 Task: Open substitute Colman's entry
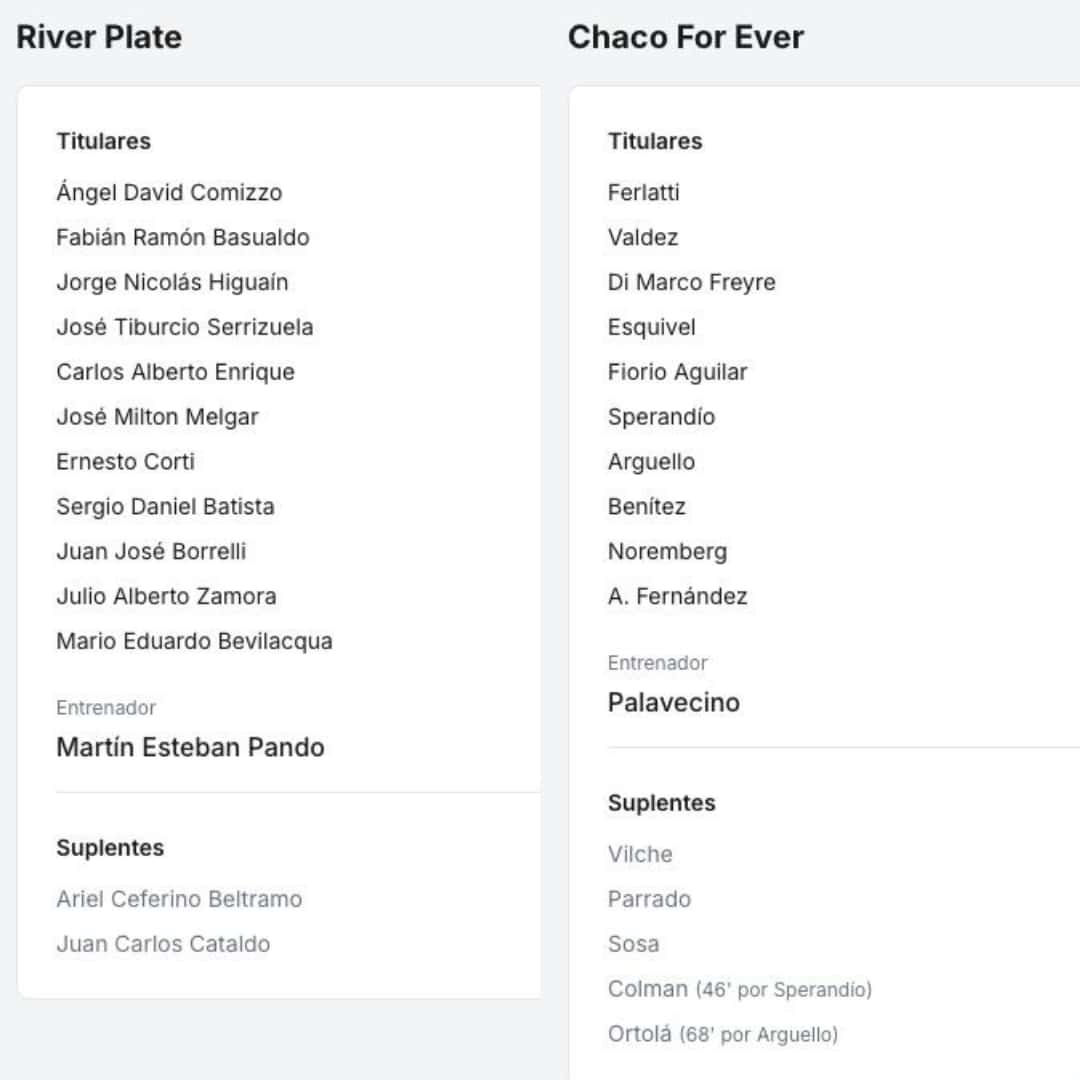pyautogui.click(x=647, y=989)
